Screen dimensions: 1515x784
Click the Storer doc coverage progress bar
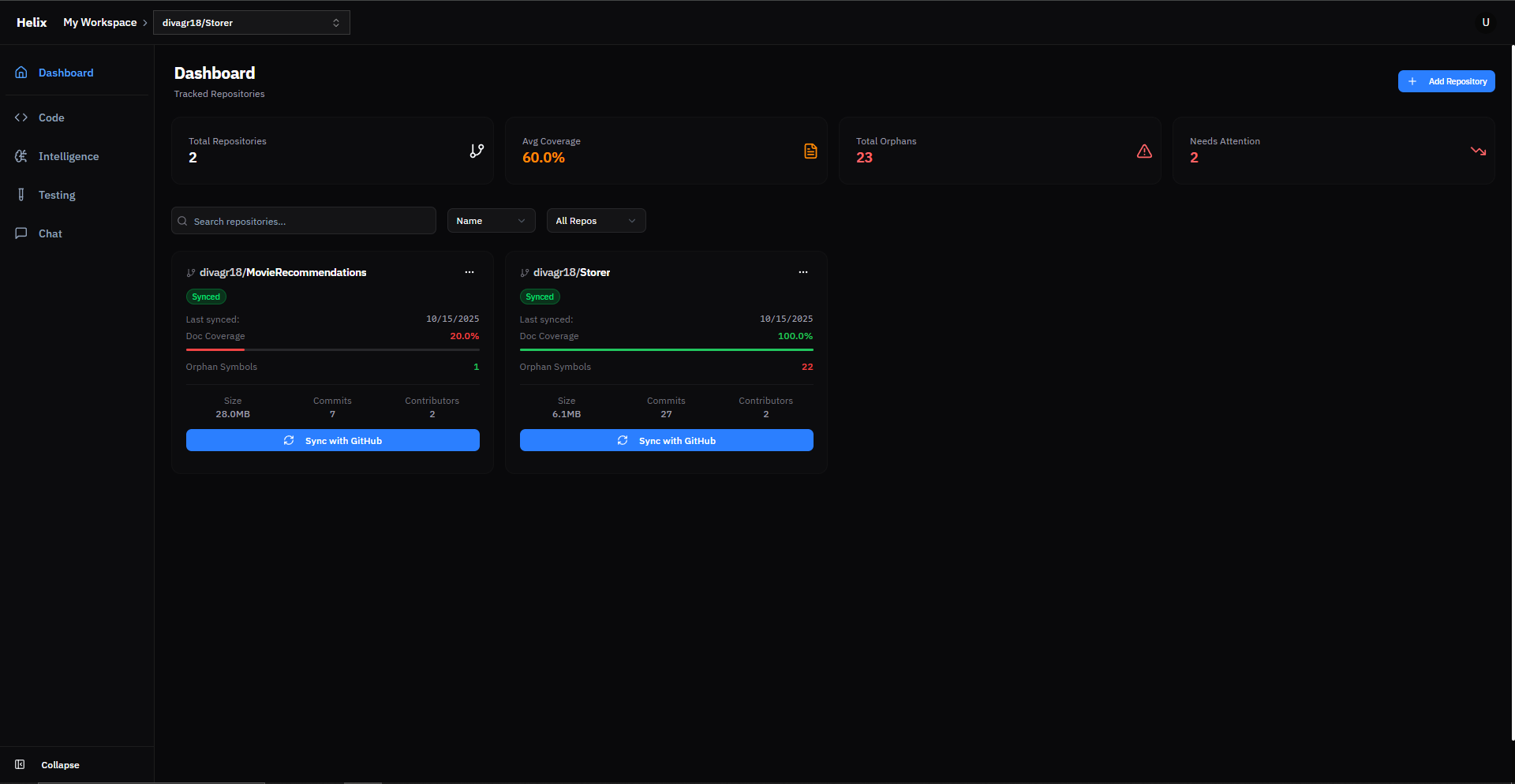pos(667,349)
